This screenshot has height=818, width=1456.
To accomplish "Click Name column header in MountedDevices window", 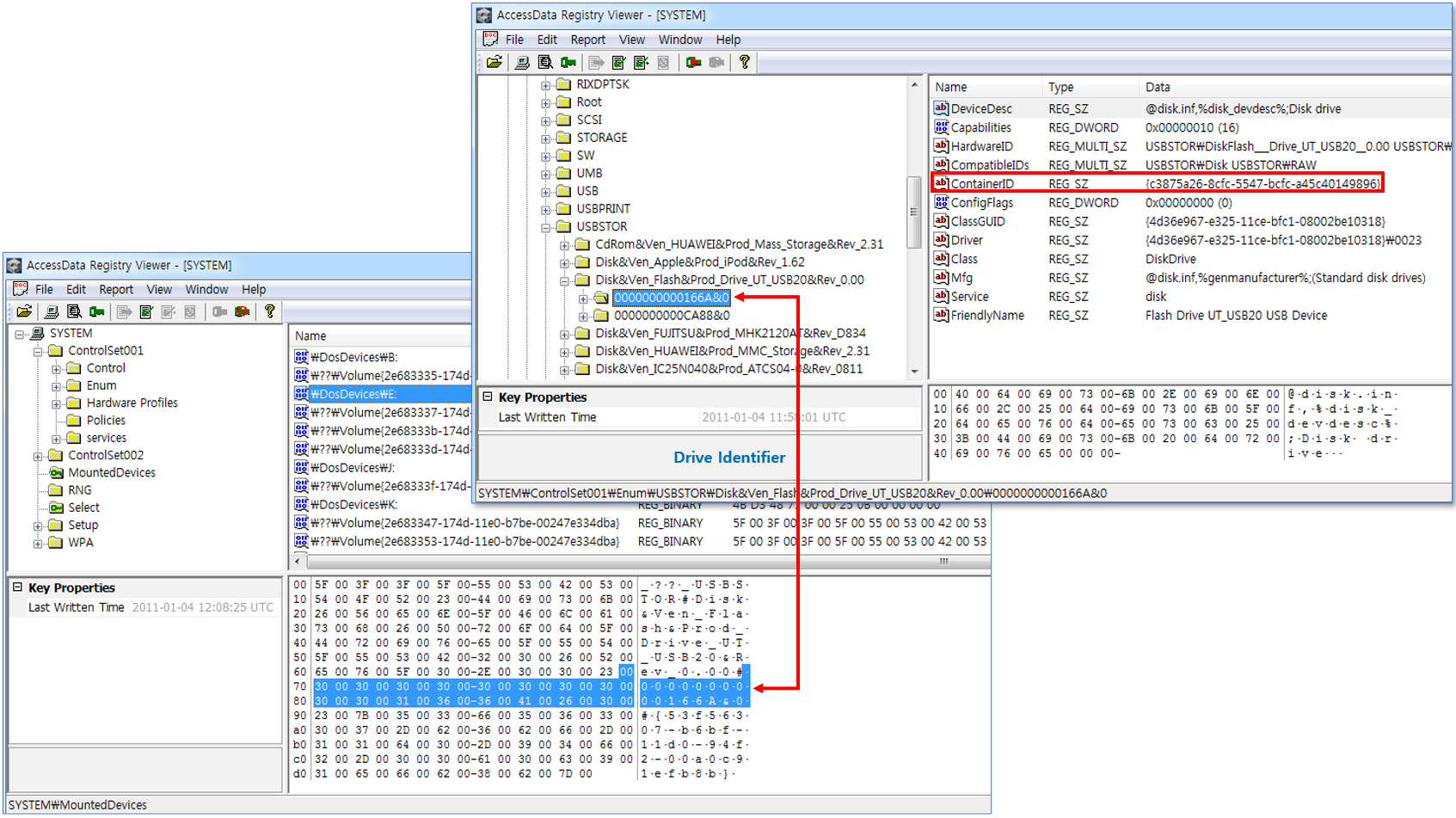I will click(381, 336).
